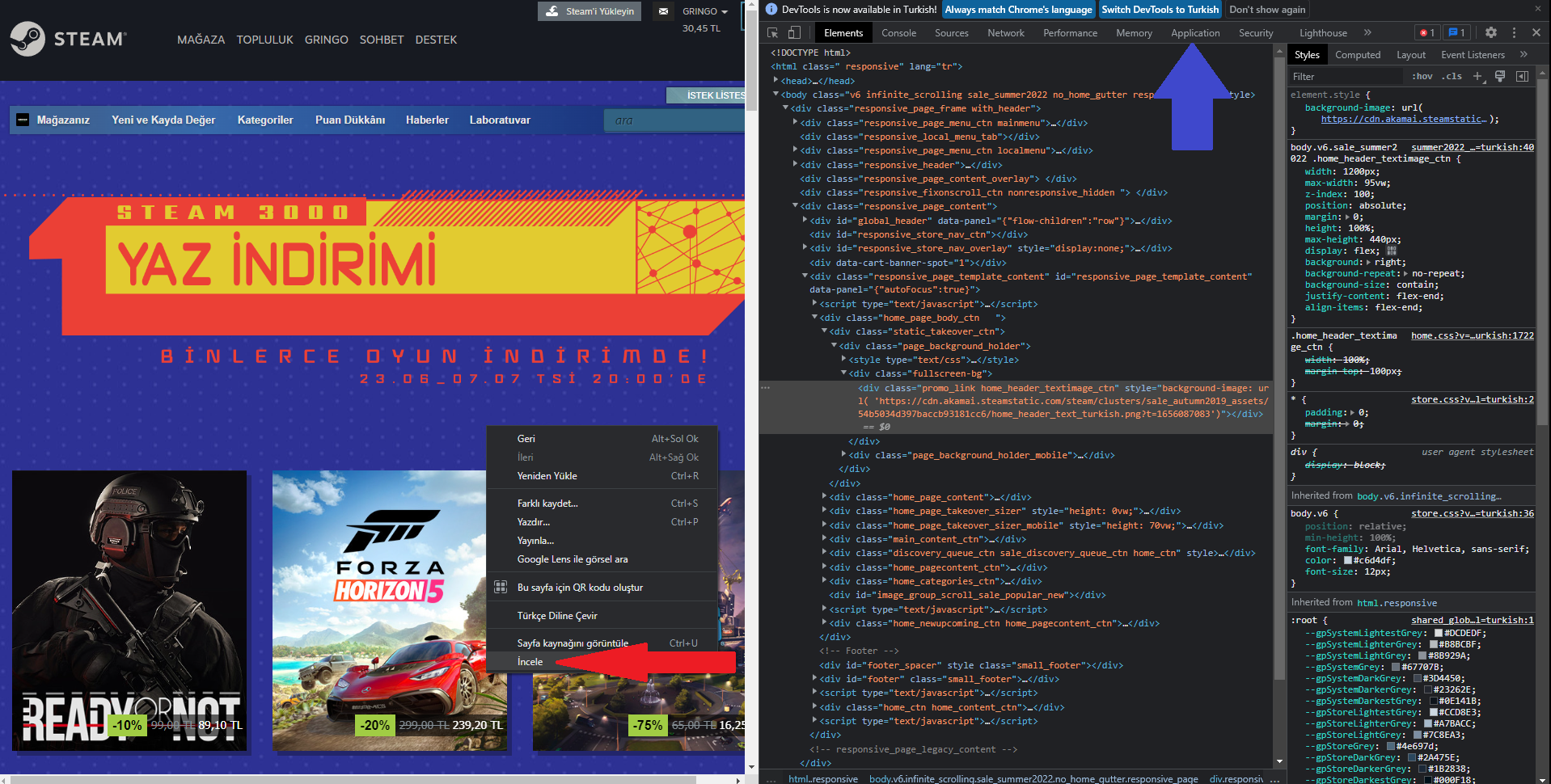Screen dimensions: 1551x784
Task: Click the color swatch for #c6d4df
Action: pos(1348,560)
